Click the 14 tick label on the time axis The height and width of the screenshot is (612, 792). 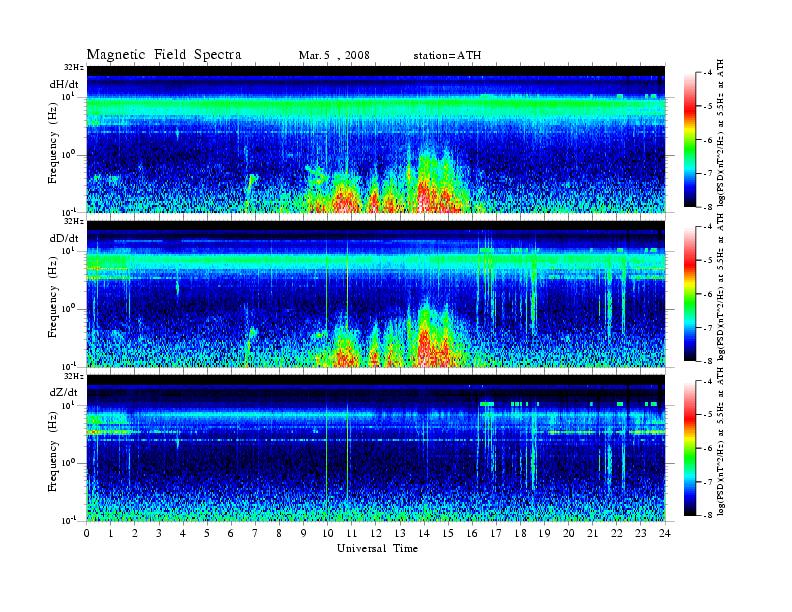pyautogui.click(x=424, y=534)
